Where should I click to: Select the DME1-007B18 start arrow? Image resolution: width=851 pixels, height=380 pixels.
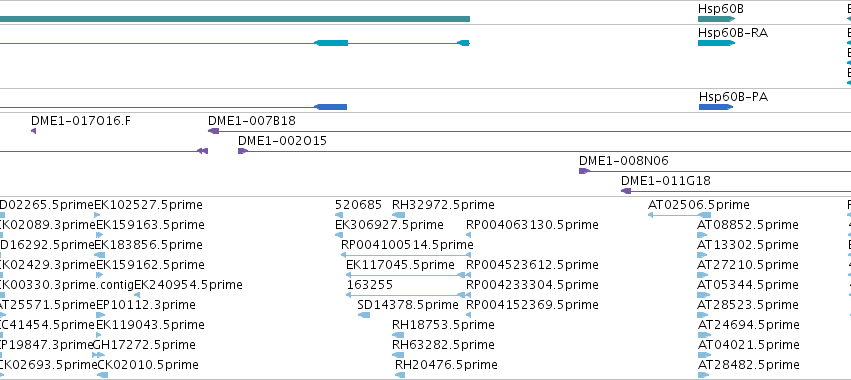point(213,131)
